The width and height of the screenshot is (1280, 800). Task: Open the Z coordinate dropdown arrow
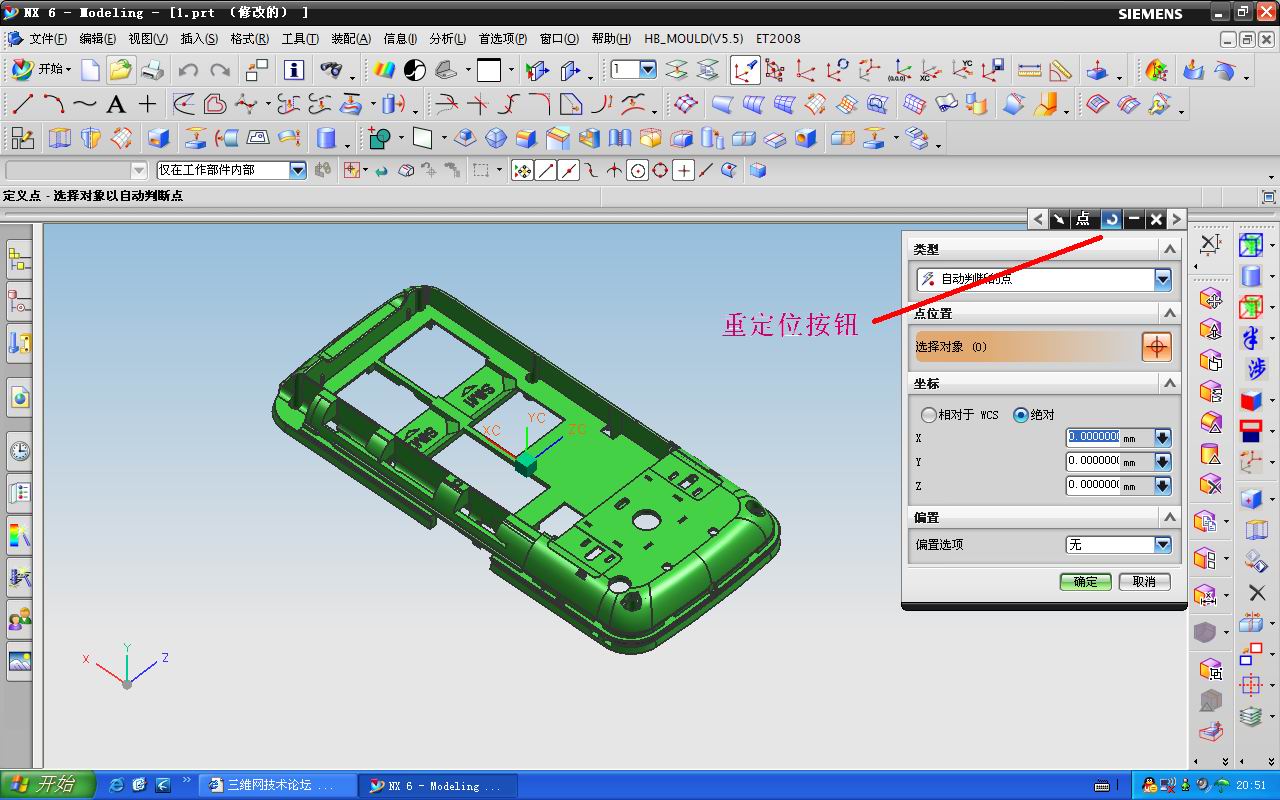[x=1162, y=486]
